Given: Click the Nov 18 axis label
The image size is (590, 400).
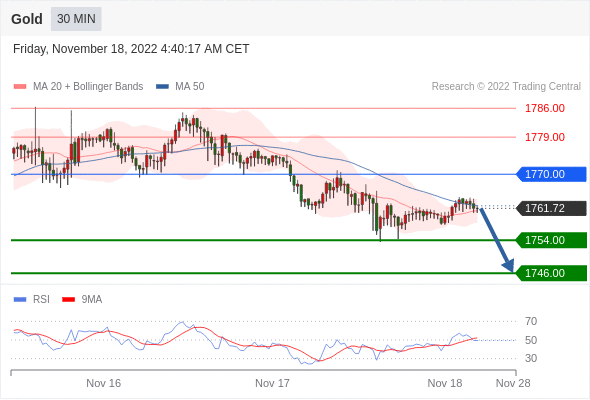Looking at the screenshot, I should (444, 383).
